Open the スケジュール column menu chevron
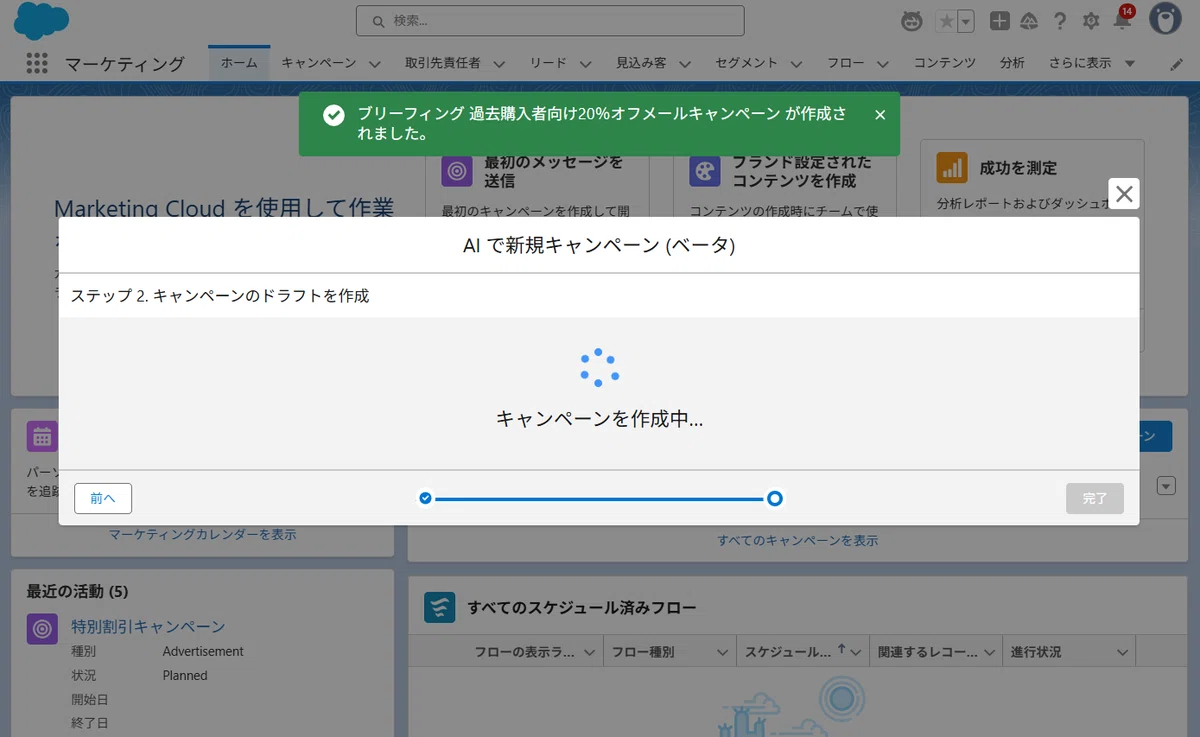 coord(857,652)
